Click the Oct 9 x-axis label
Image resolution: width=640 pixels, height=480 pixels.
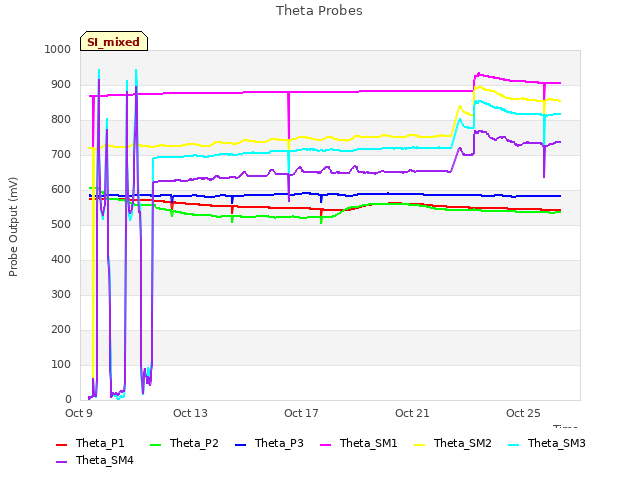[79, 413]
